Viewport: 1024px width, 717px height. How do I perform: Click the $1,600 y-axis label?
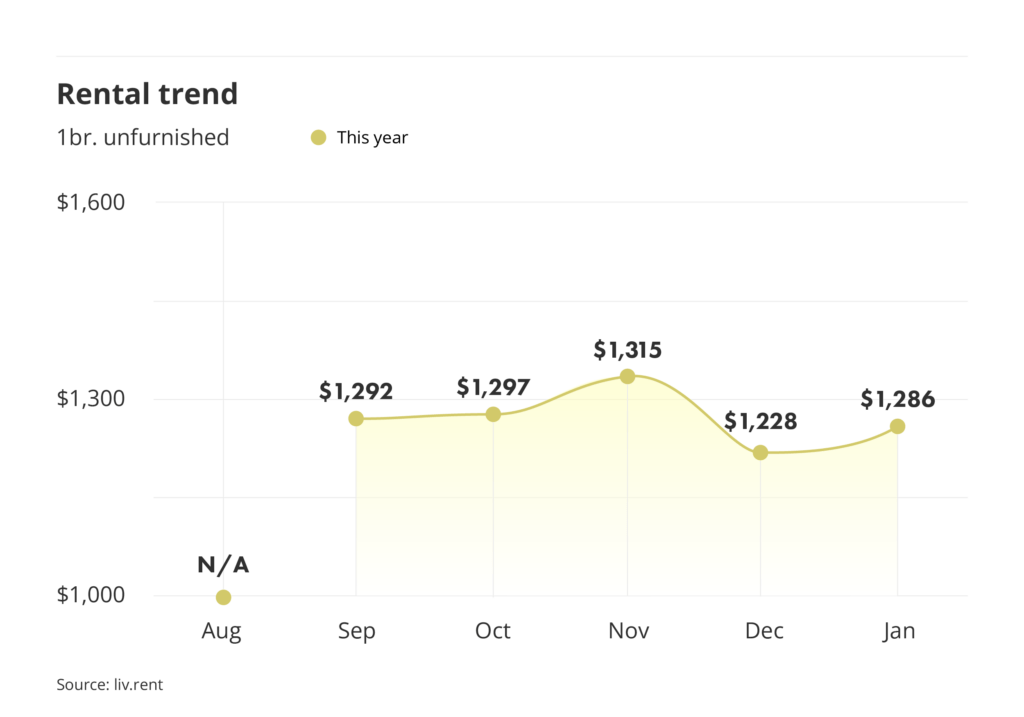(90, 202)
